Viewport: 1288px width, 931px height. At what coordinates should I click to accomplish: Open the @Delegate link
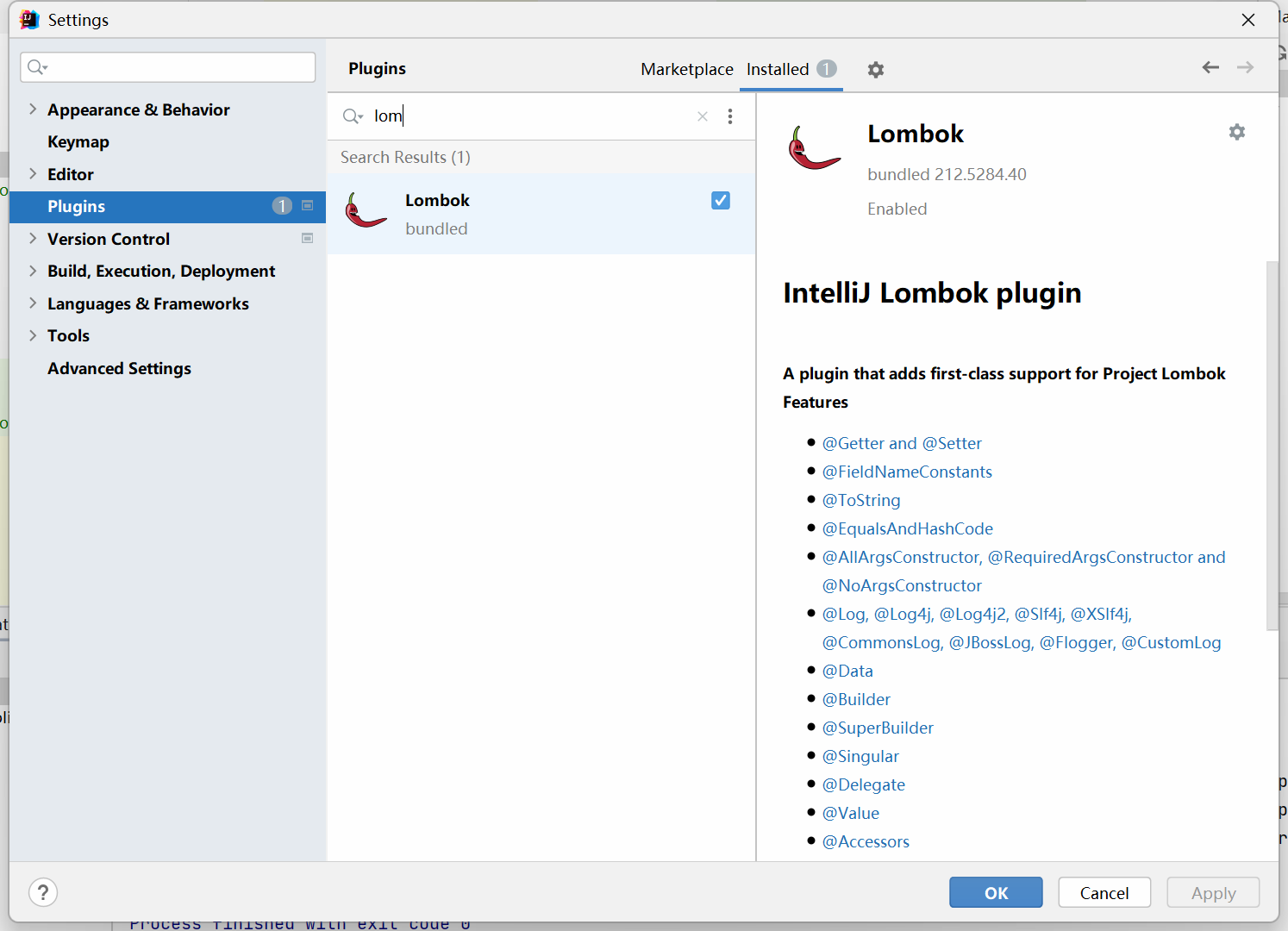tap(864, 784)
